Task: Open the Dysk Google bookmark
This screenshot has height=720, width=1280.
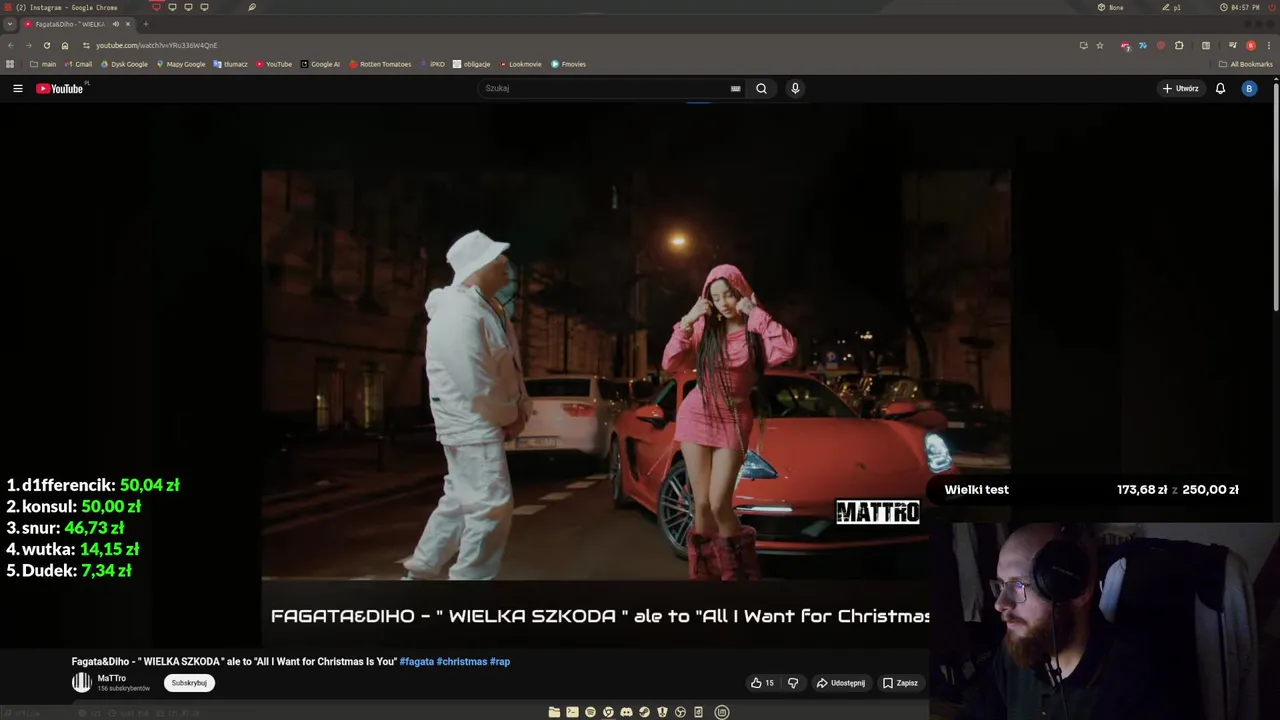Action: pyautogui.click(x=124, y=64)
